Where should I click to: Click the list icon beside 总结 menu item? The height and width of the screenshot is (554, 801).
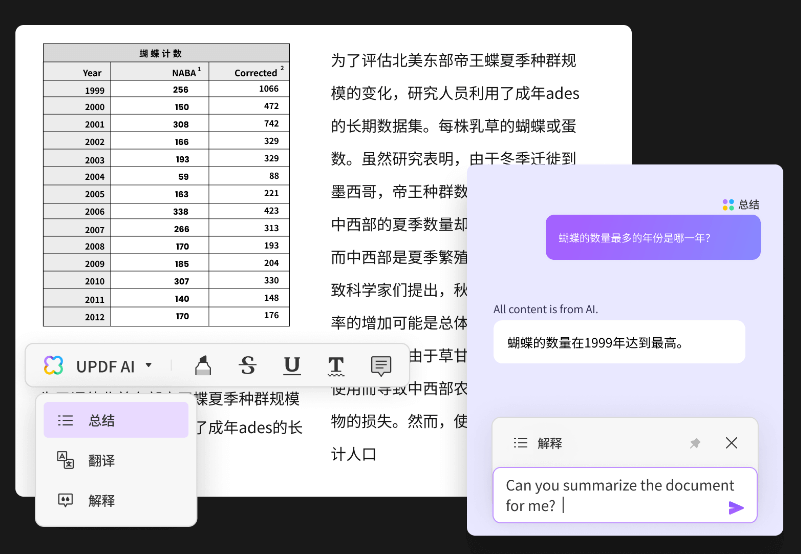click(65, 421)
